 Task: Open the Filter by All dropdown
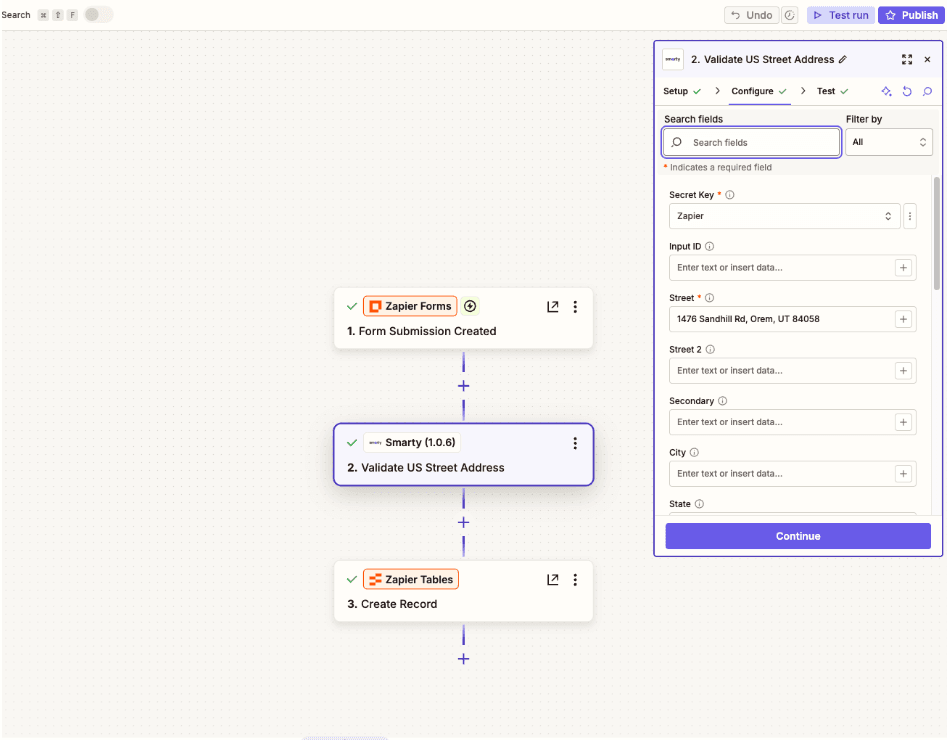(x=888, y=143)
